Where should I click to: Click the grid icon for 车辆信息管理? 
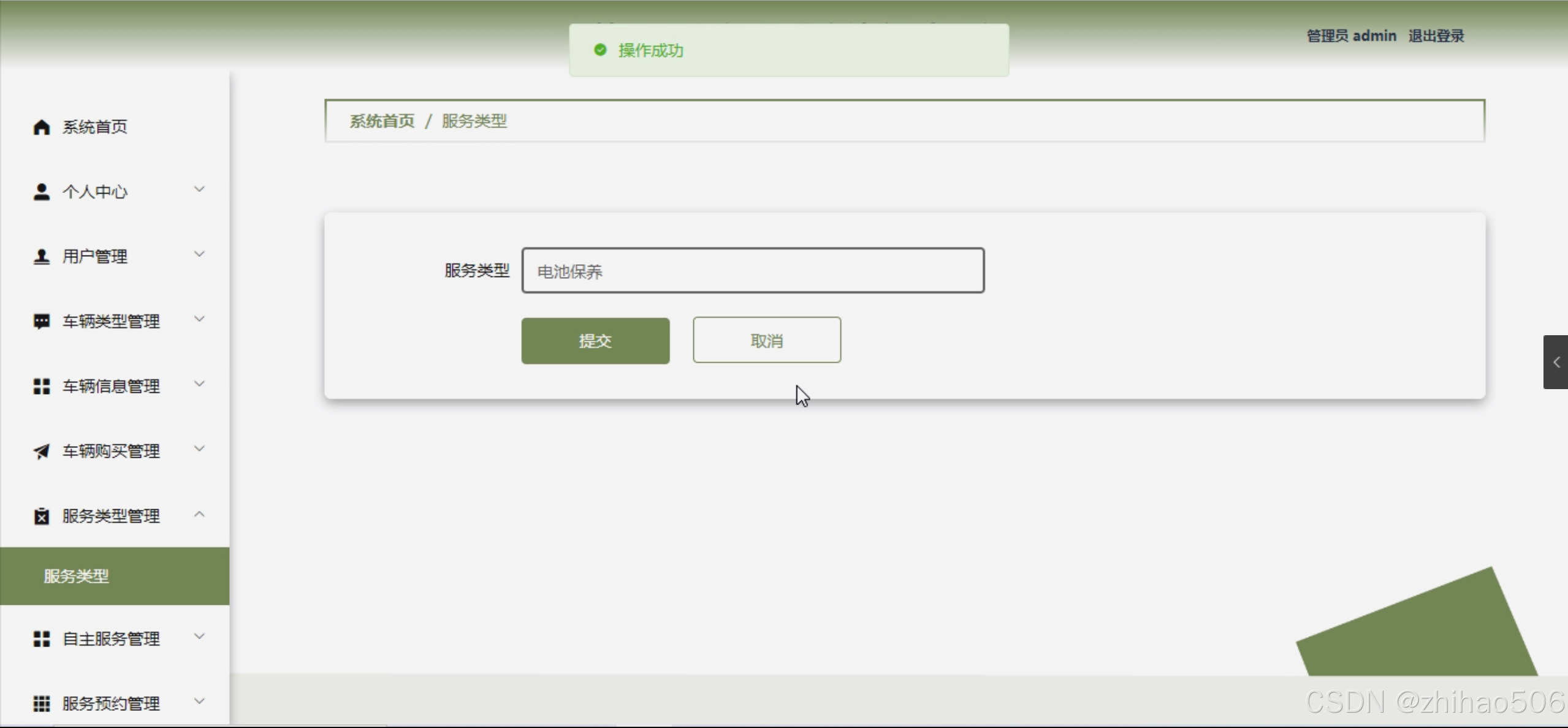pyautogui.click(x=41, y=386)
